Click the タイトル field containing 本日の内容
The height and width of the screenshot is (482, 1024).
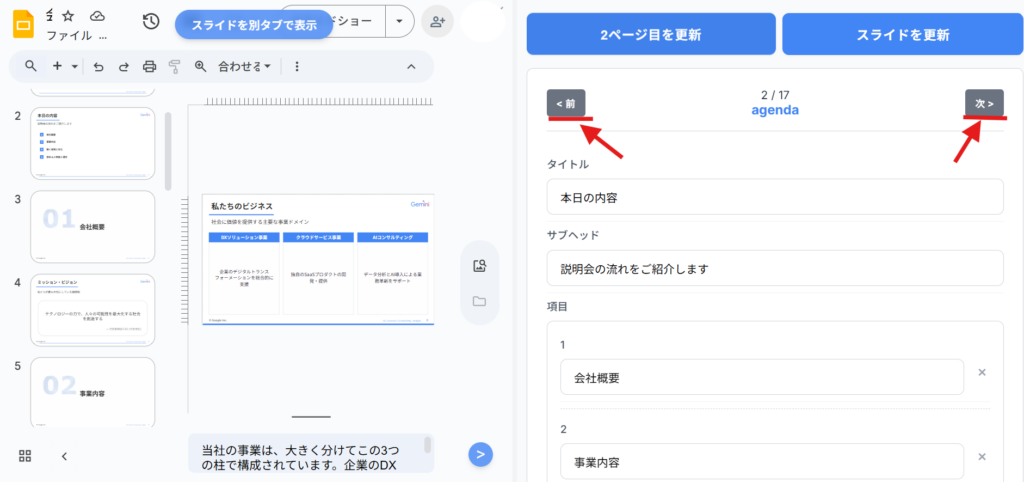click(x=775, y=197)
